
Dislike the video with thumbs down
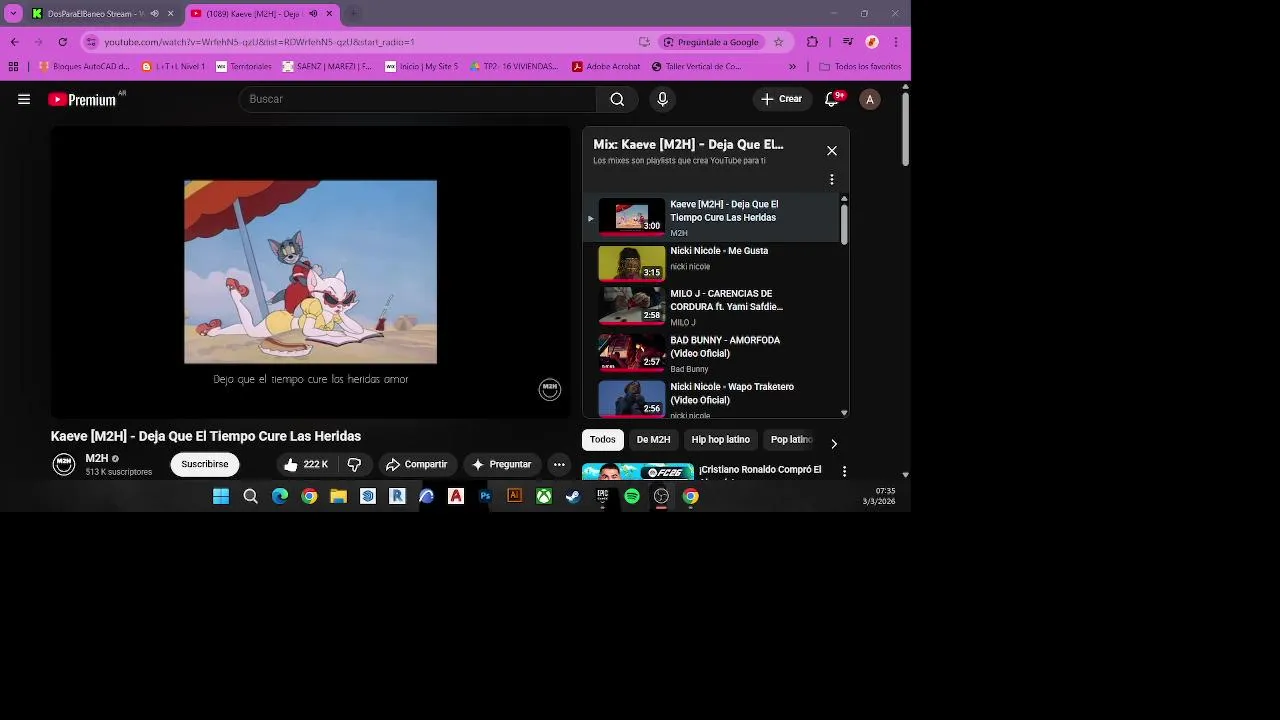point(354,464)
